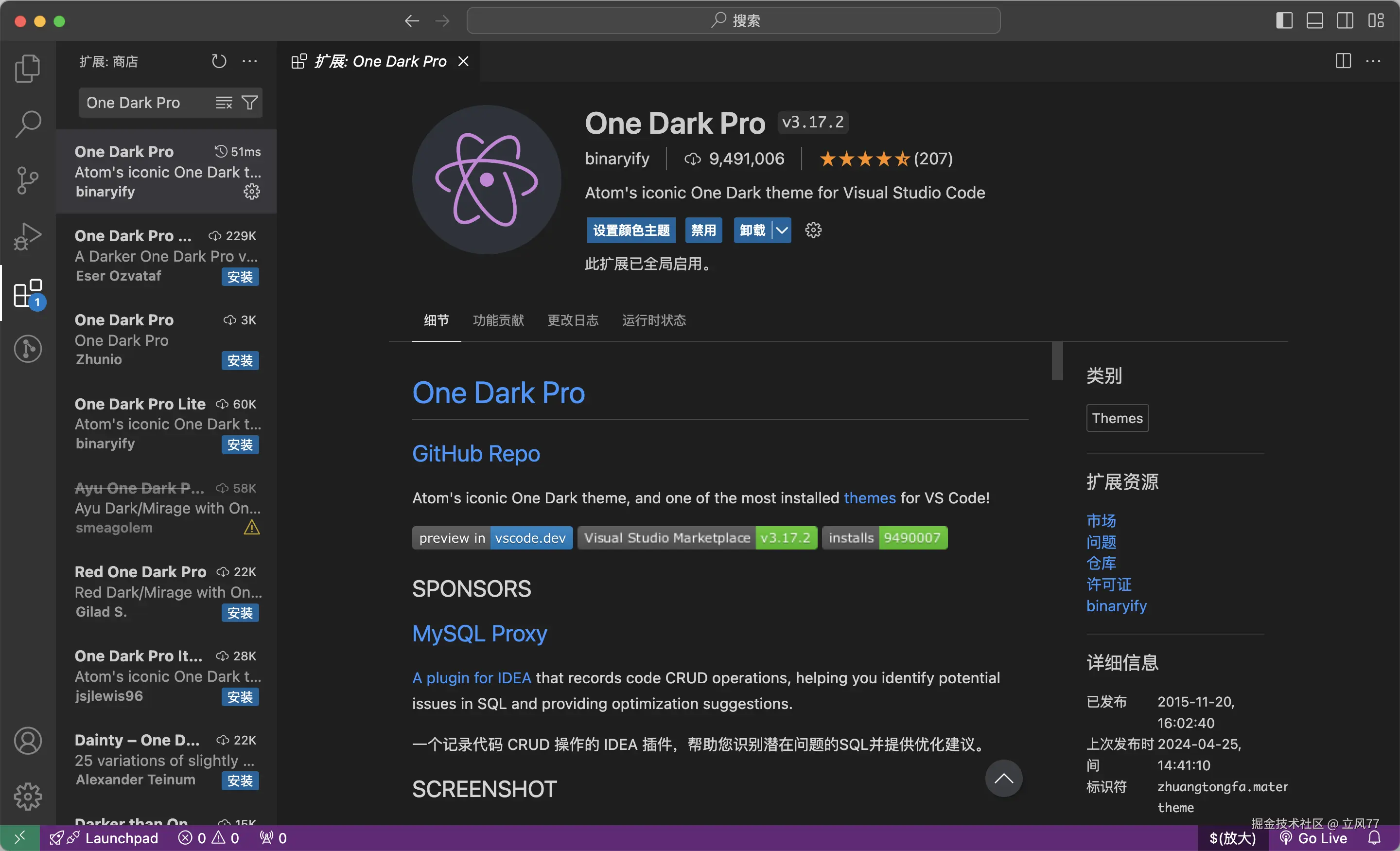Expand the uninstall dropdown arrow
The image size is (1400, 851).
point(782,230)
